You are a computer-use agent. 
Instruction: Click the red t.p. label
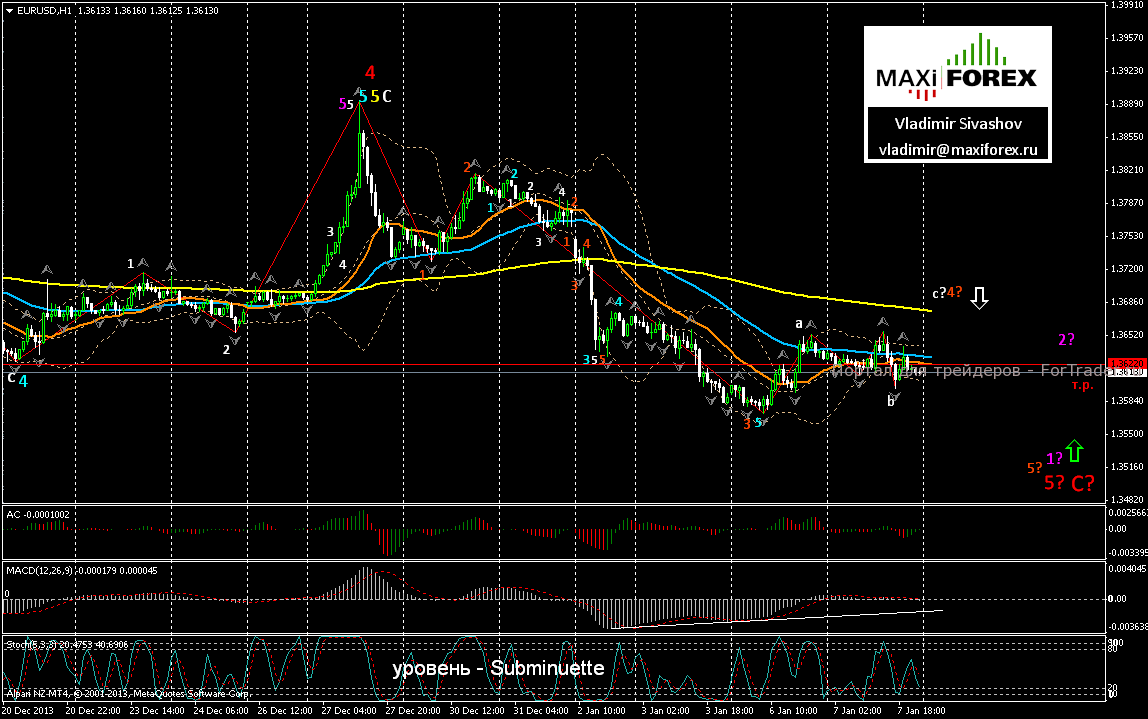[1081, 384]
